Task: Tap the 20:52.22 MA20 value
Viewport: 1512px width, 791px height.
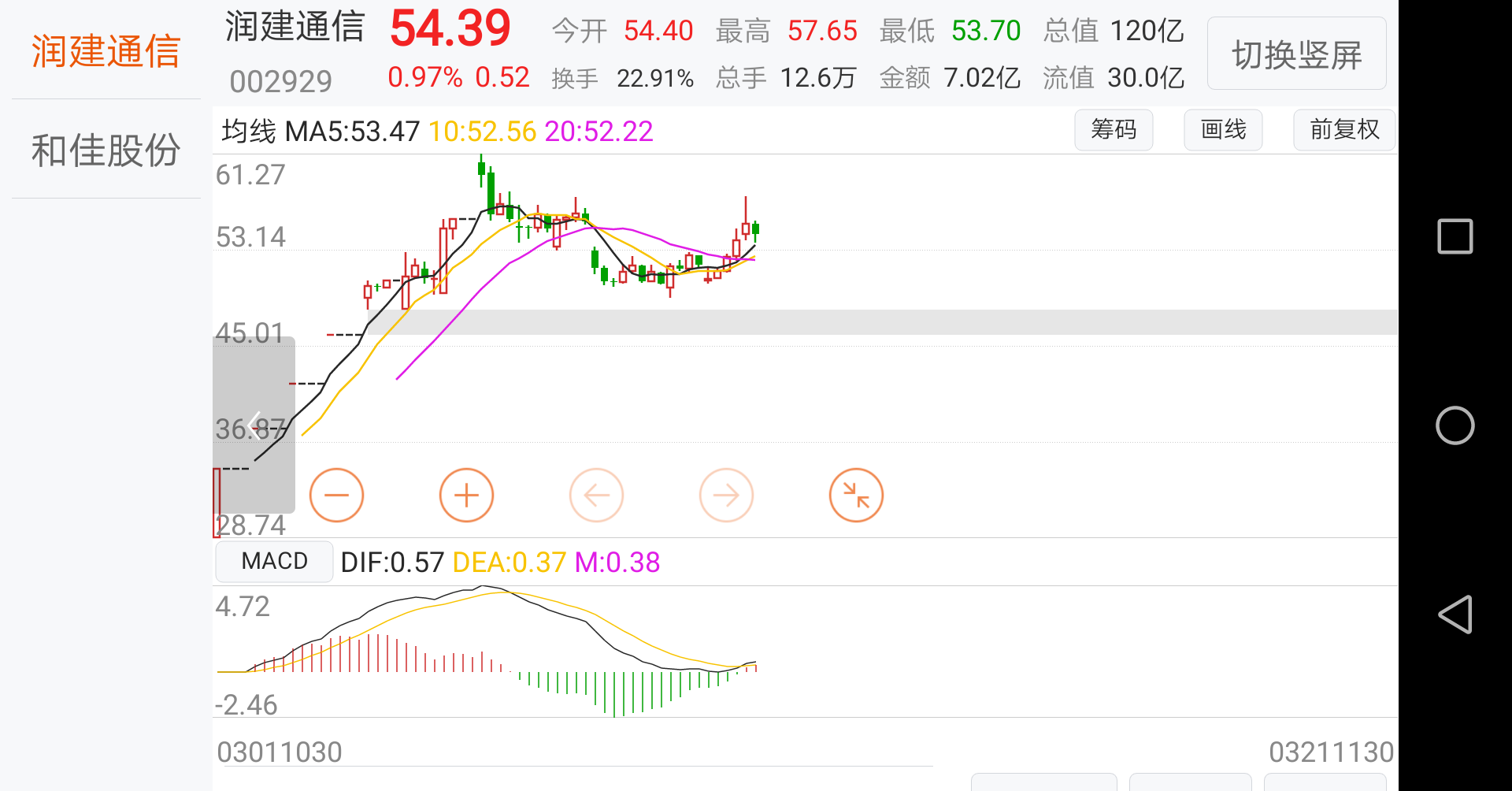Action: click(598, 131)
